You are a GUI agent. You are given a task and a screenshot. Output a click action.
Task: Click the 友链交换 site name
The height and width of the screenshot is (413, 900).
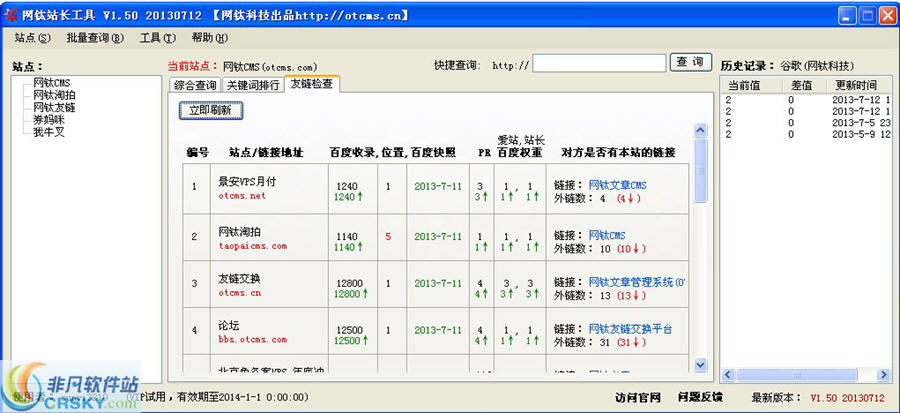239,279
